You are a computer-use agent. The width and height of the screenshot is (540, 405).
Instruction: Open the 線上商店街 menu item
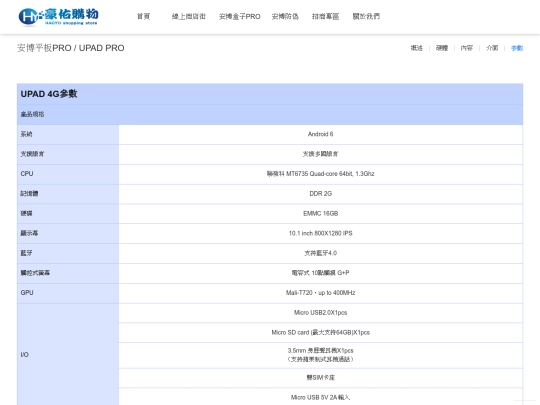[x=189, y=16]
